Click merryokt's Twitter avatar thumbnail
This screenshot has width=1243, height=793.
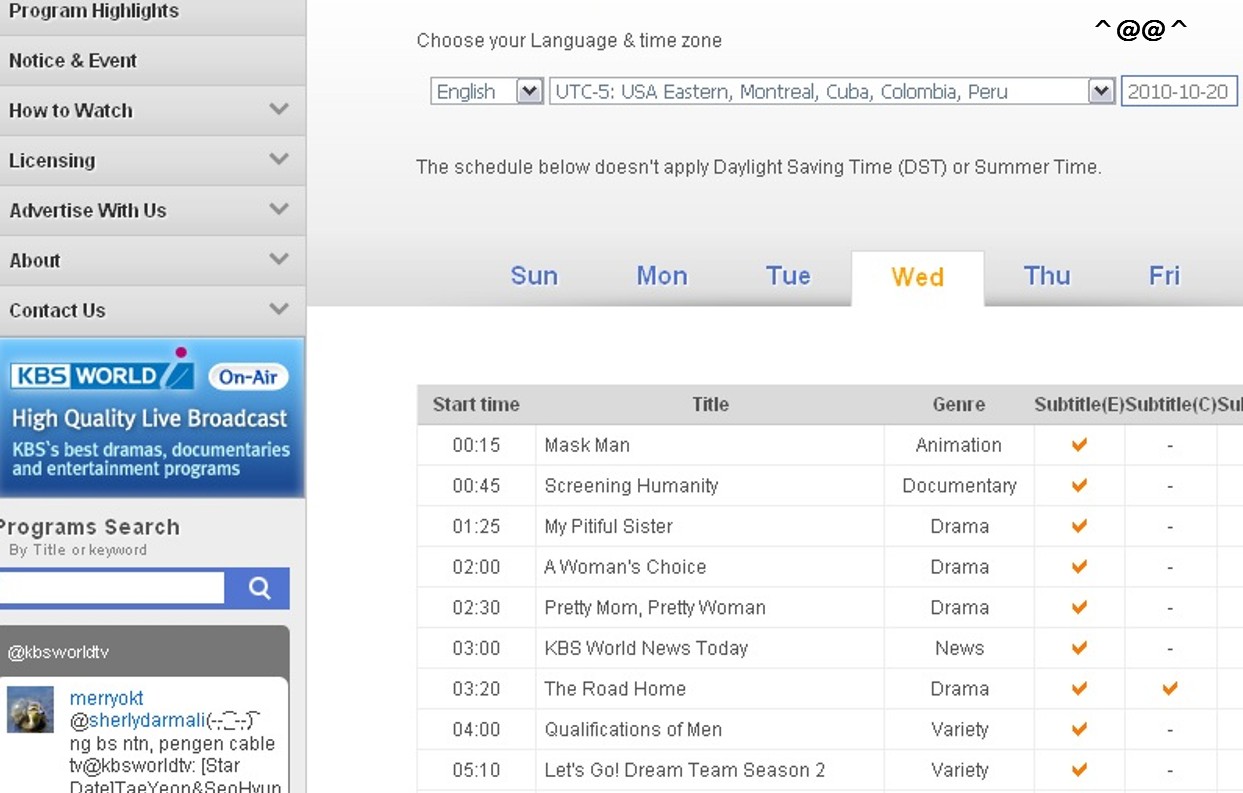tap(31, 710)
